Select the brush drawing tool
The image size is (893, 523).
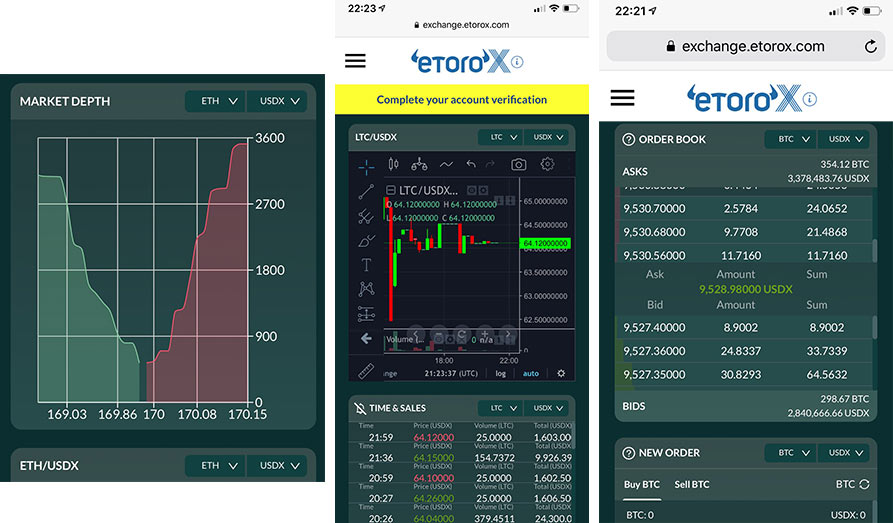click(366, 241)
